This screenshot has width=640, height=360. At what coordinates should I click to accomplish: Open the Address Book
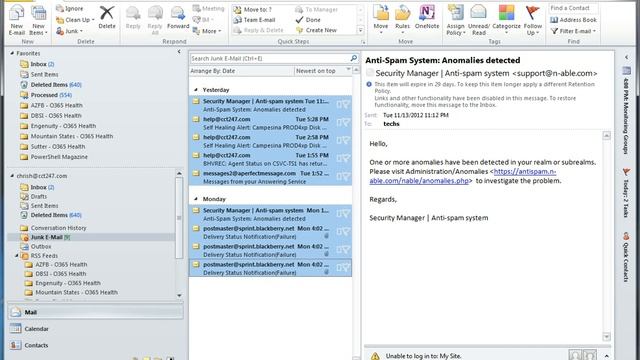tap(573, 20)
